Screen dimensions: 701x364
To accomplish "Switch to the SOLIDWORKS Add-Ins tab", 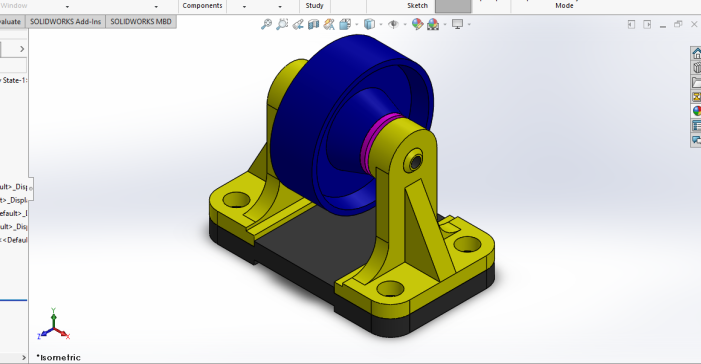I will [65, 21].
